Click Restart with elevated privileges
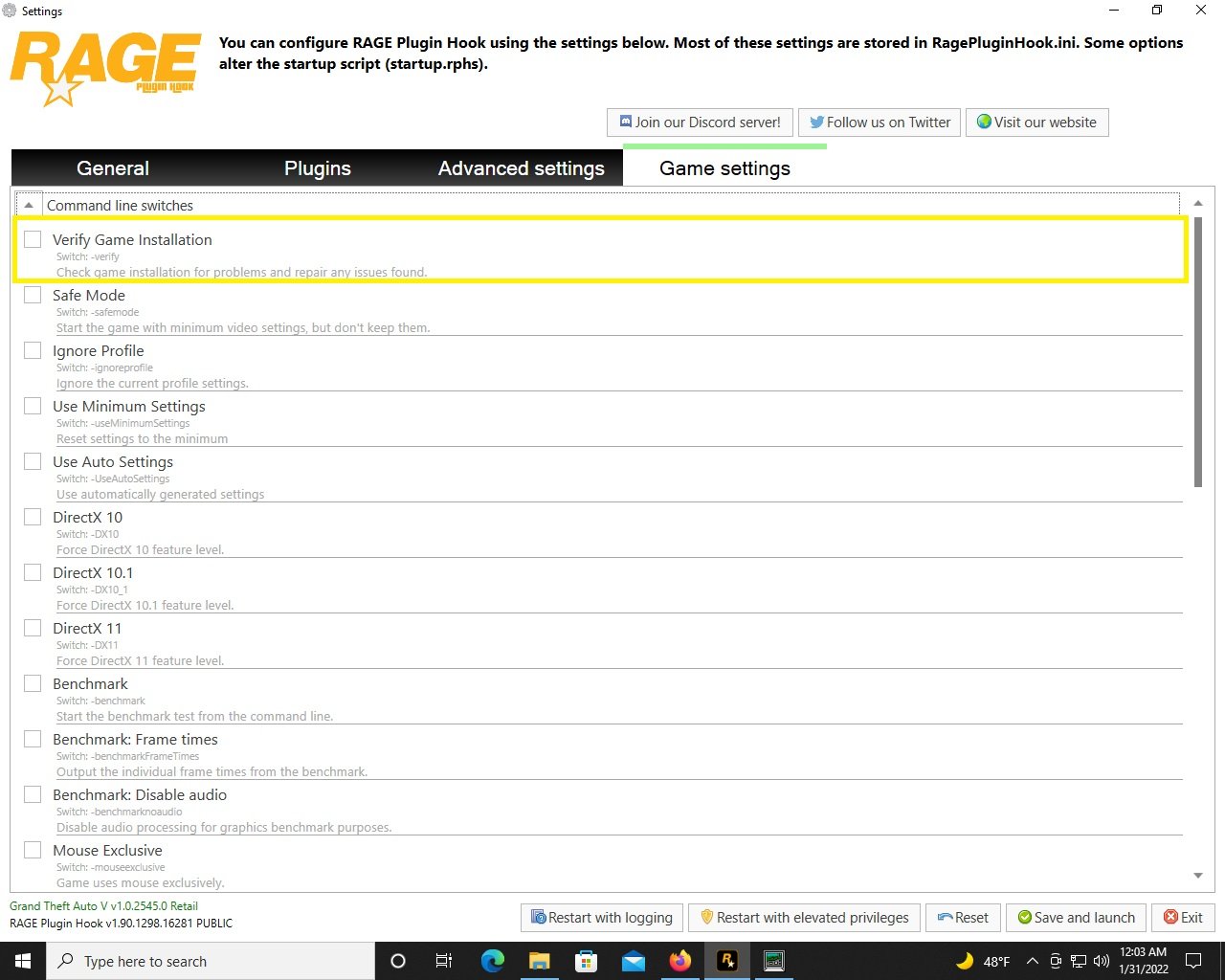This screenshot has width=1225, height=980. [804, 918]
